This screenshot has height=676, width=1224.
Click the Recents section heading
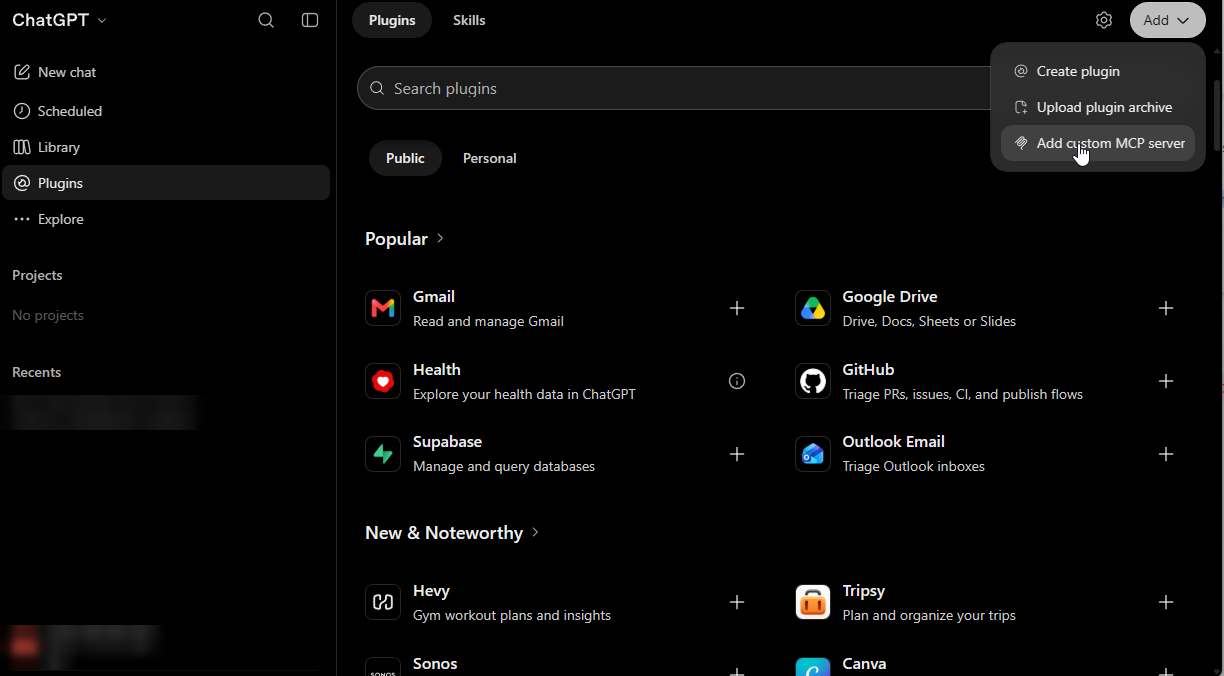click(x=36, y=372)
